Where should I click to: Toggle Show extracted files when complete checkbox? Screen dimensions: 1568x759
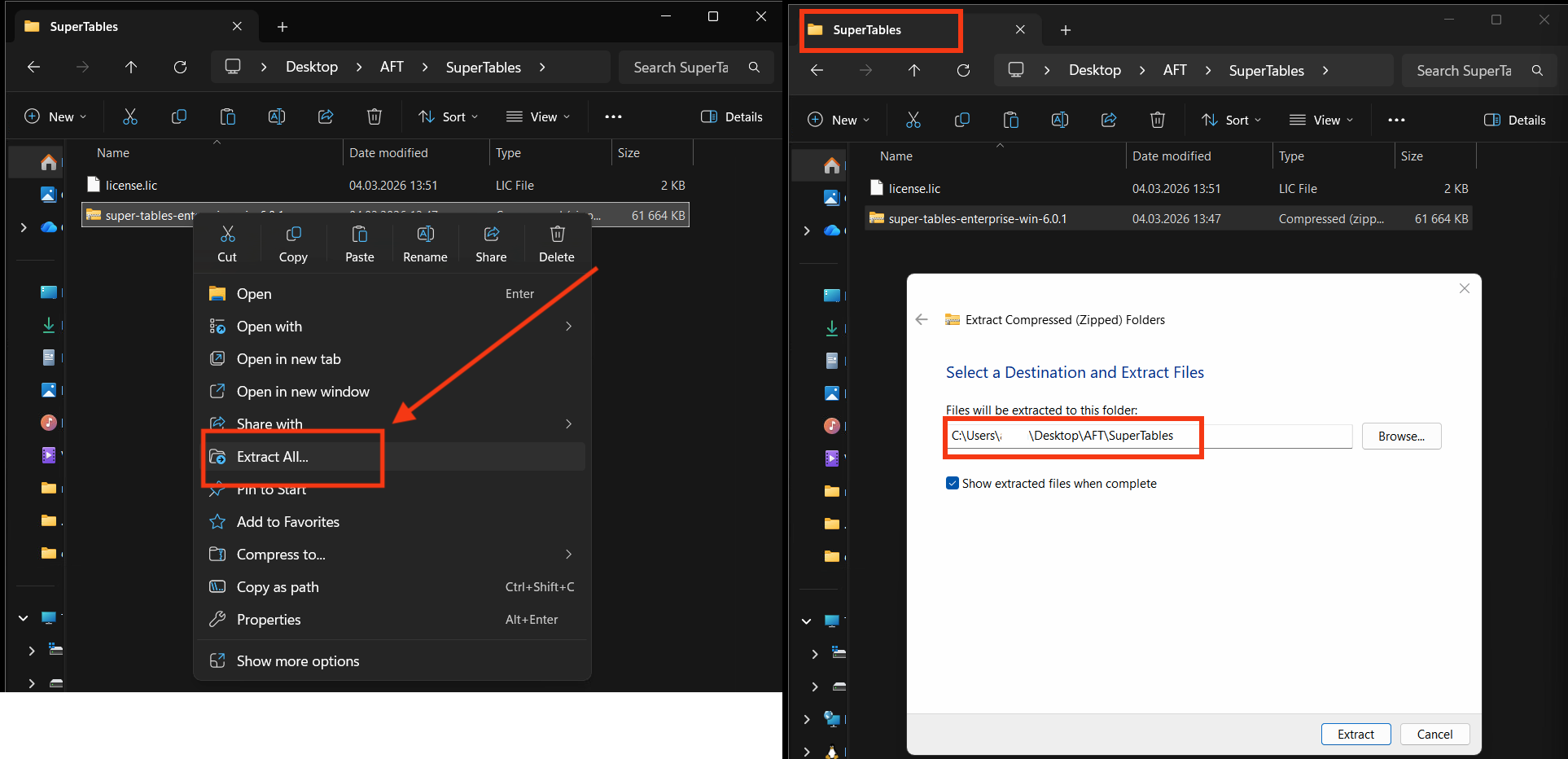[953, 484]
